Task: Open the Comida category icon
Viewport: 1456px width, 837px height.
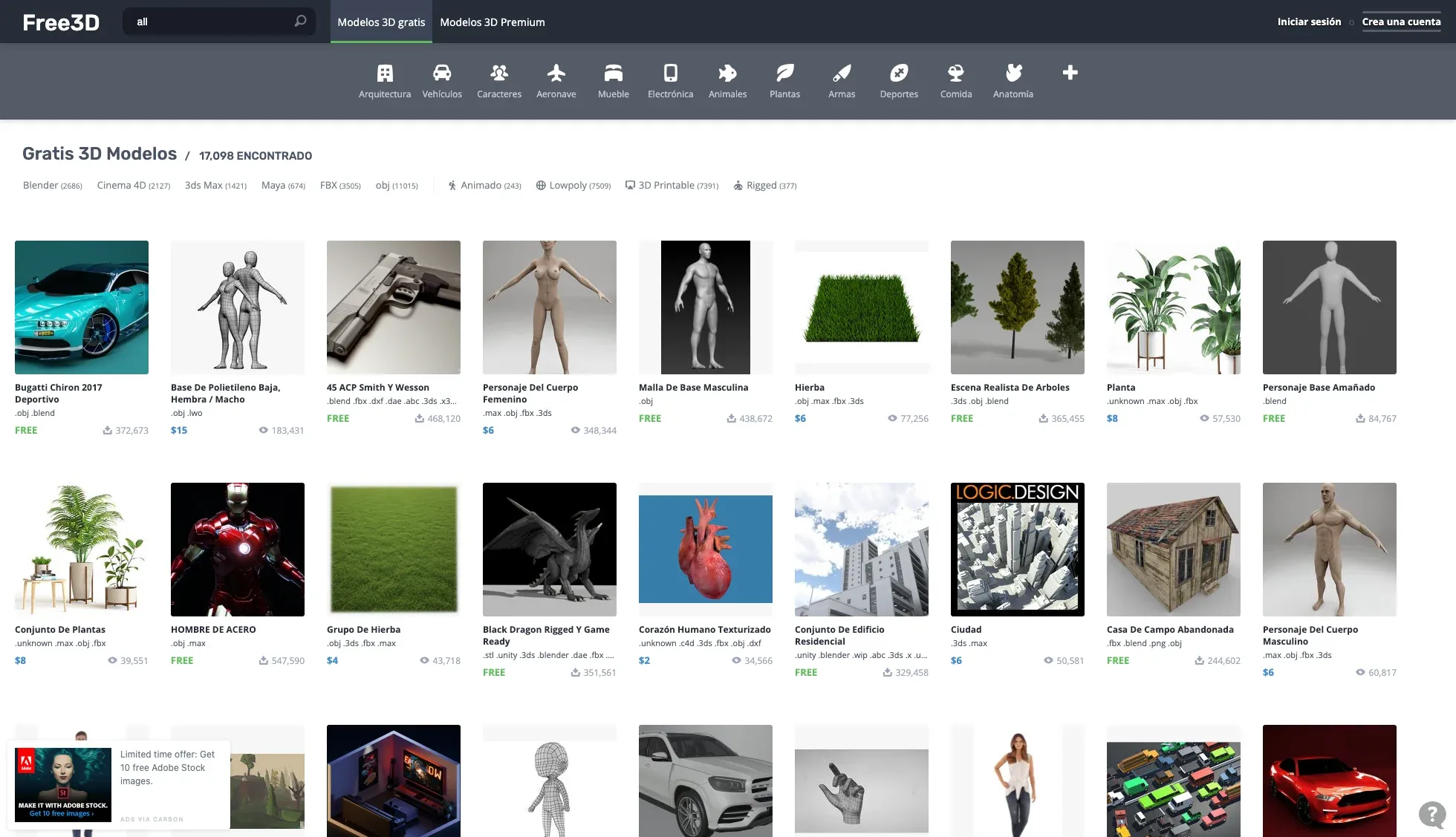Action: point(956,73)
